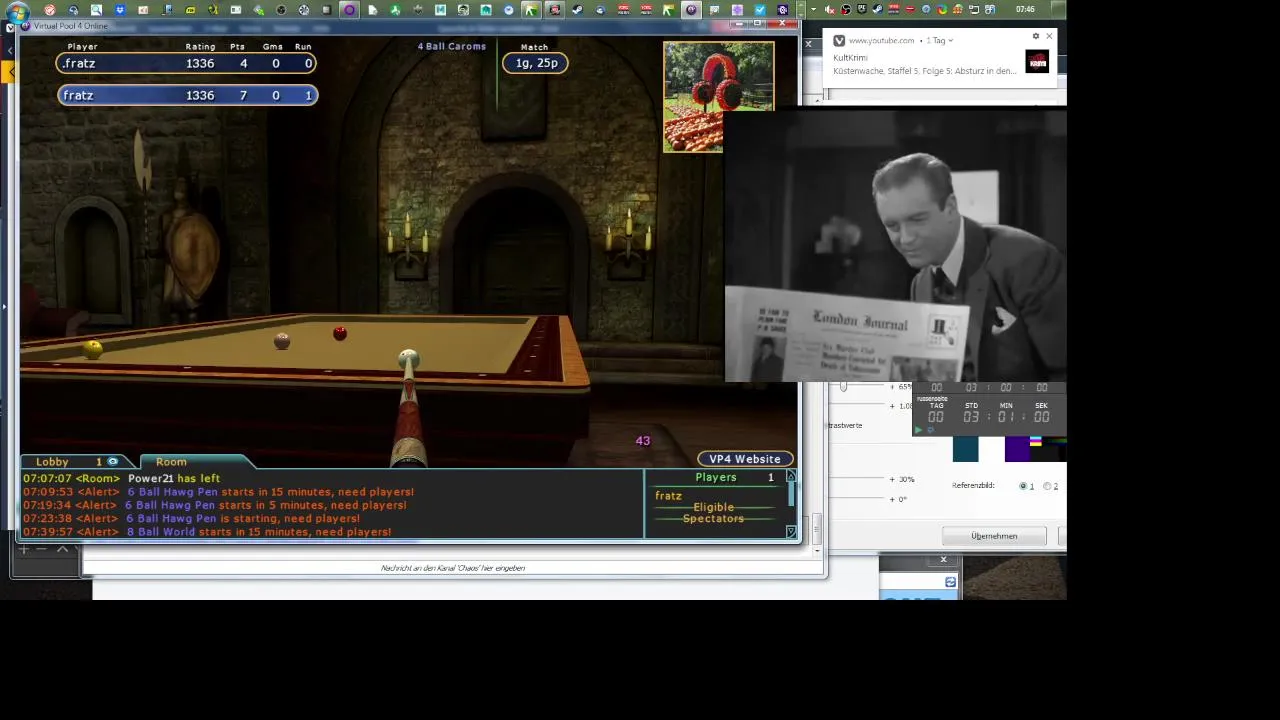
Task: Switch to the Room tab
Action: pos(171,462)
